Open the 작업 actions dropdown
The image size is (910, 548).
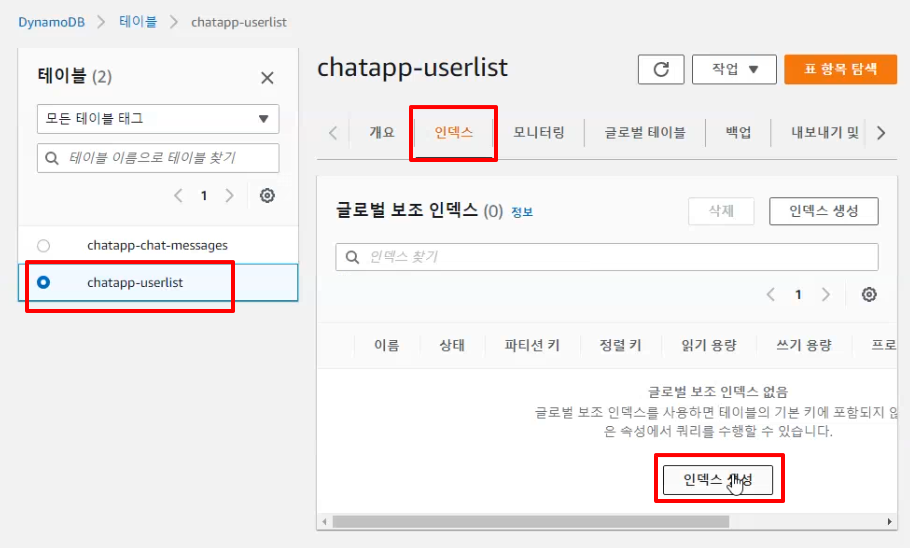734,70
